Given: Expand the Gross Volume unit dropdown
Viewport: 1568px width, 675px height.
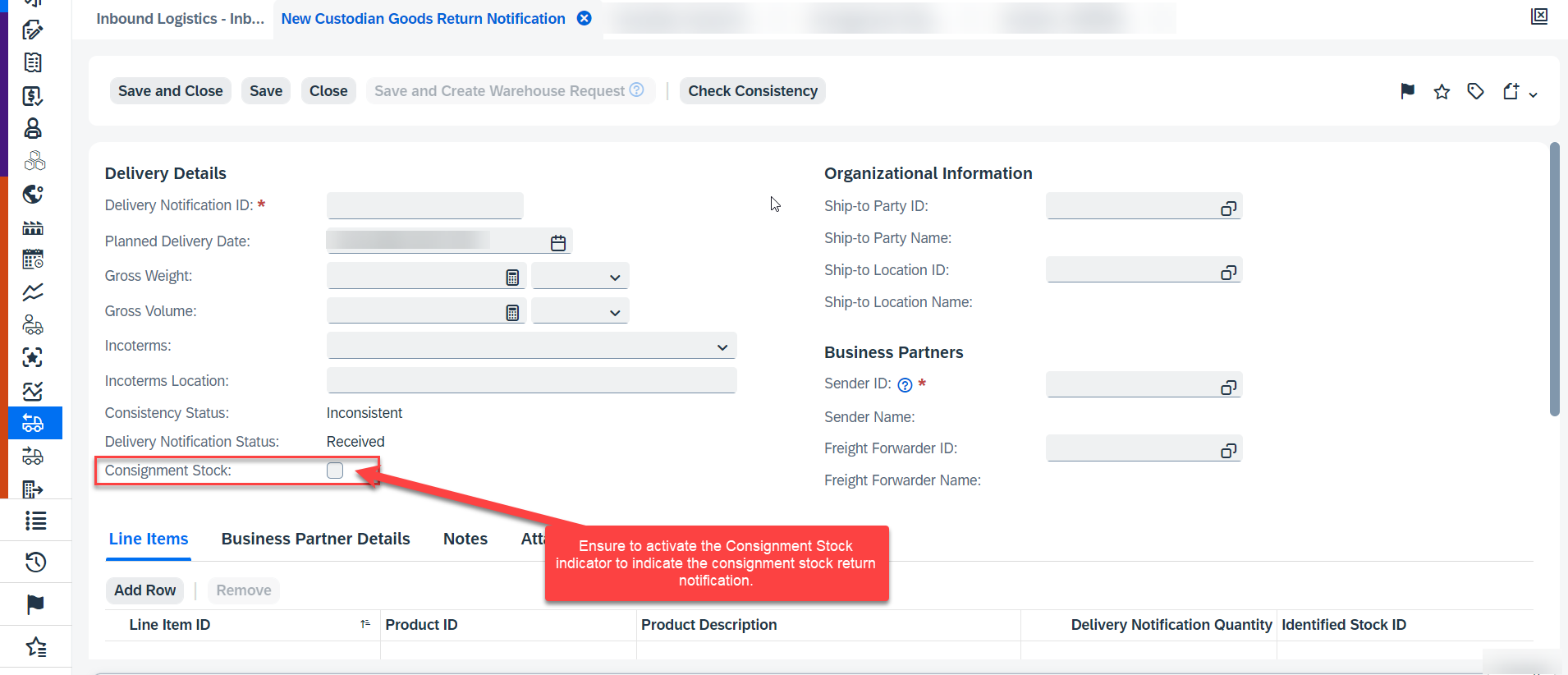Looking at the screenshot, I should click(580, 312).
